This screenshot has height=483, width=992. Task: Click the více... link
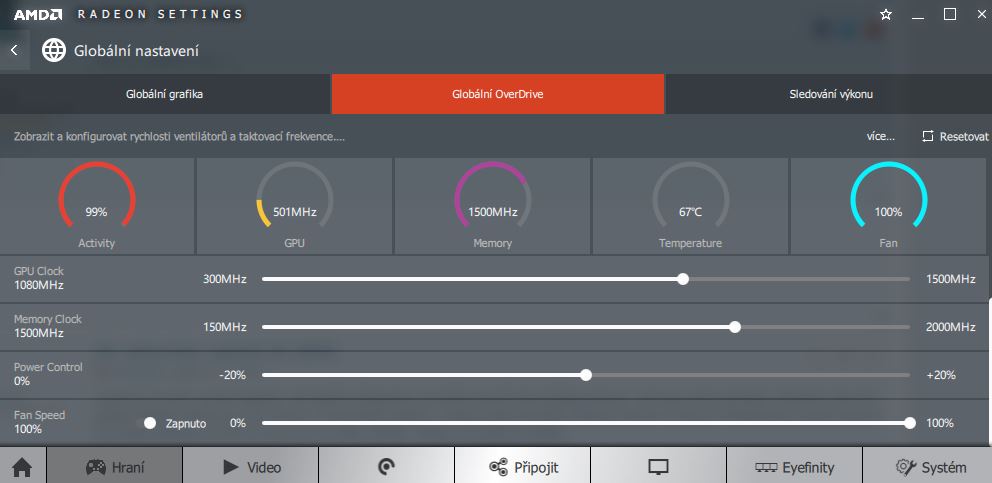click(881, 136)
